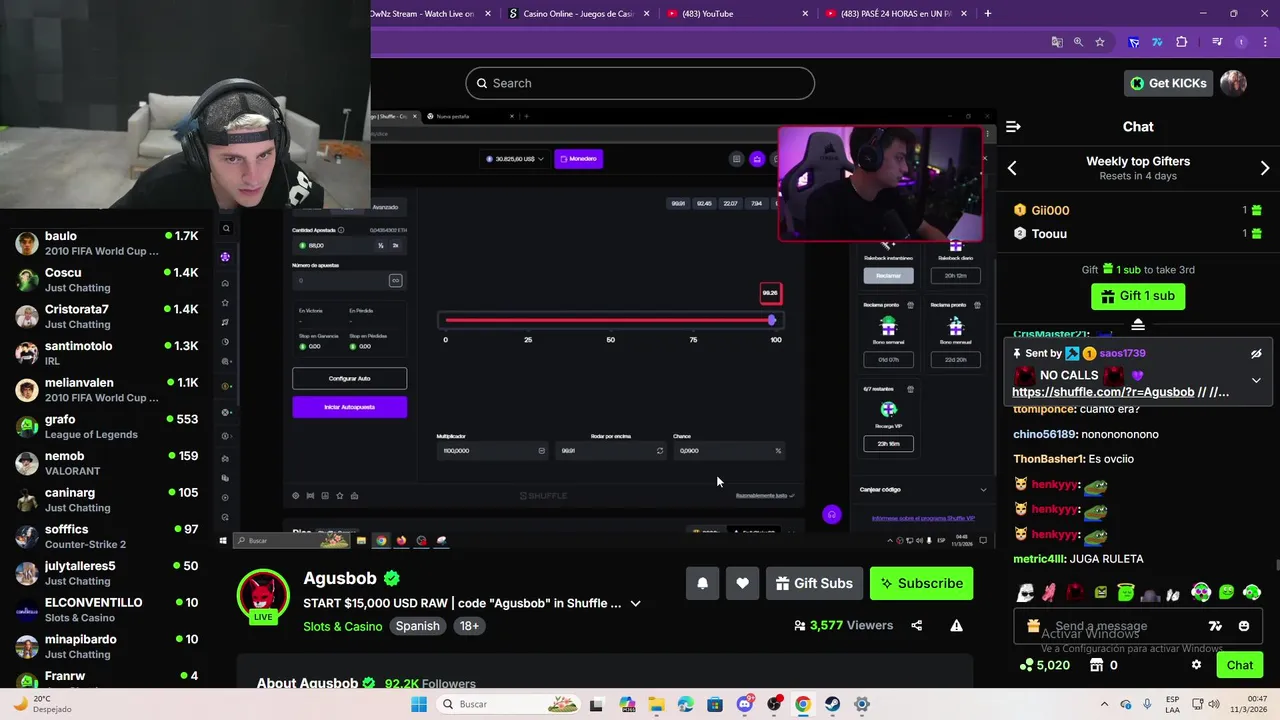Collapse the gifters leaderboard handle
The image size is (1280, 720).
[1138, 324]
